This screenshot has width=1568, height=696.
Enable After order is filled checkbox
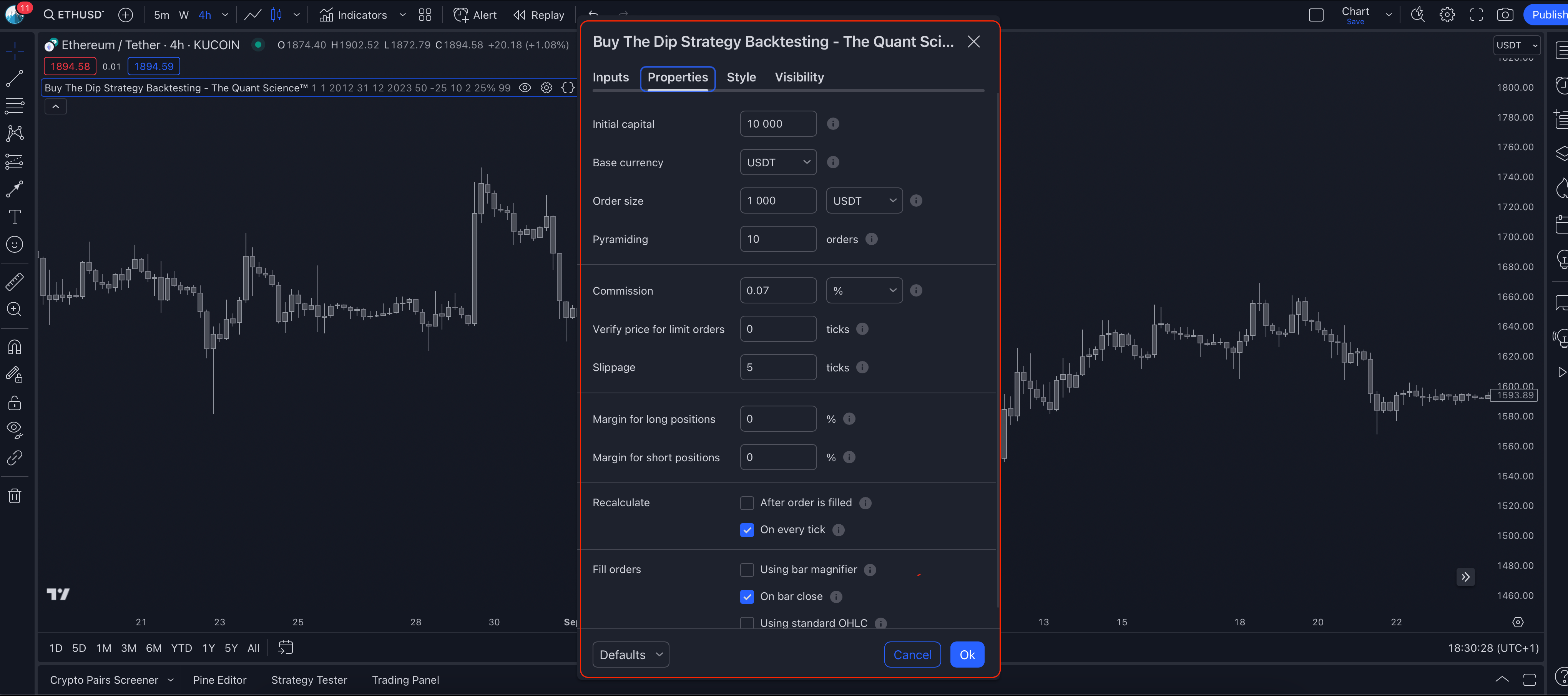(x=747, y=503)
